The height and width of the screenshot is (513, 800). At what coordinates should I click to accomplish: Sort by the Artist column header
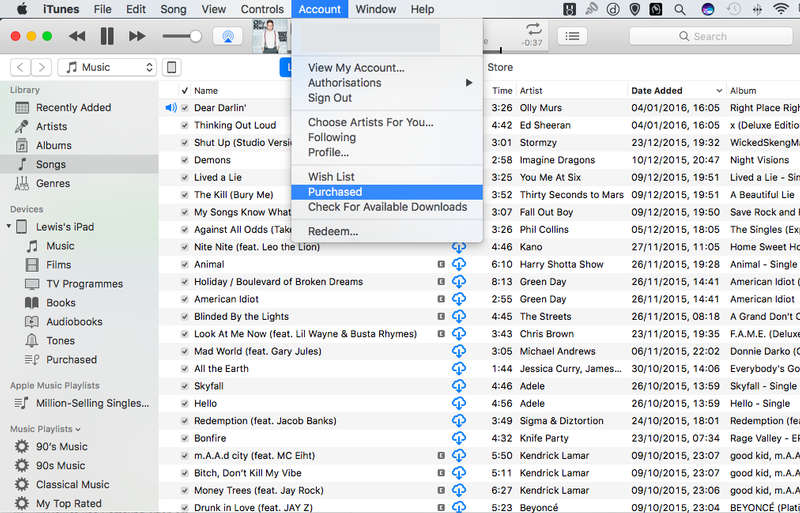click(x=571, y=91)
